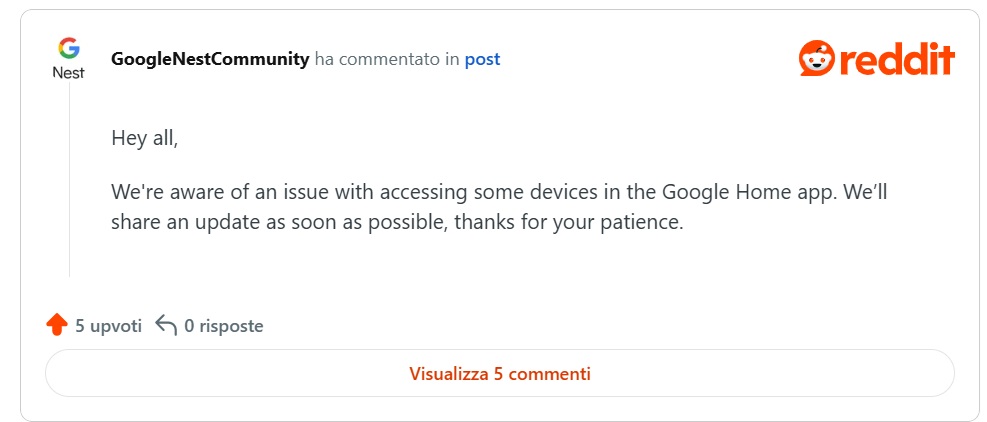Click the orange reddit wordmark

click(x=896, y=59)
